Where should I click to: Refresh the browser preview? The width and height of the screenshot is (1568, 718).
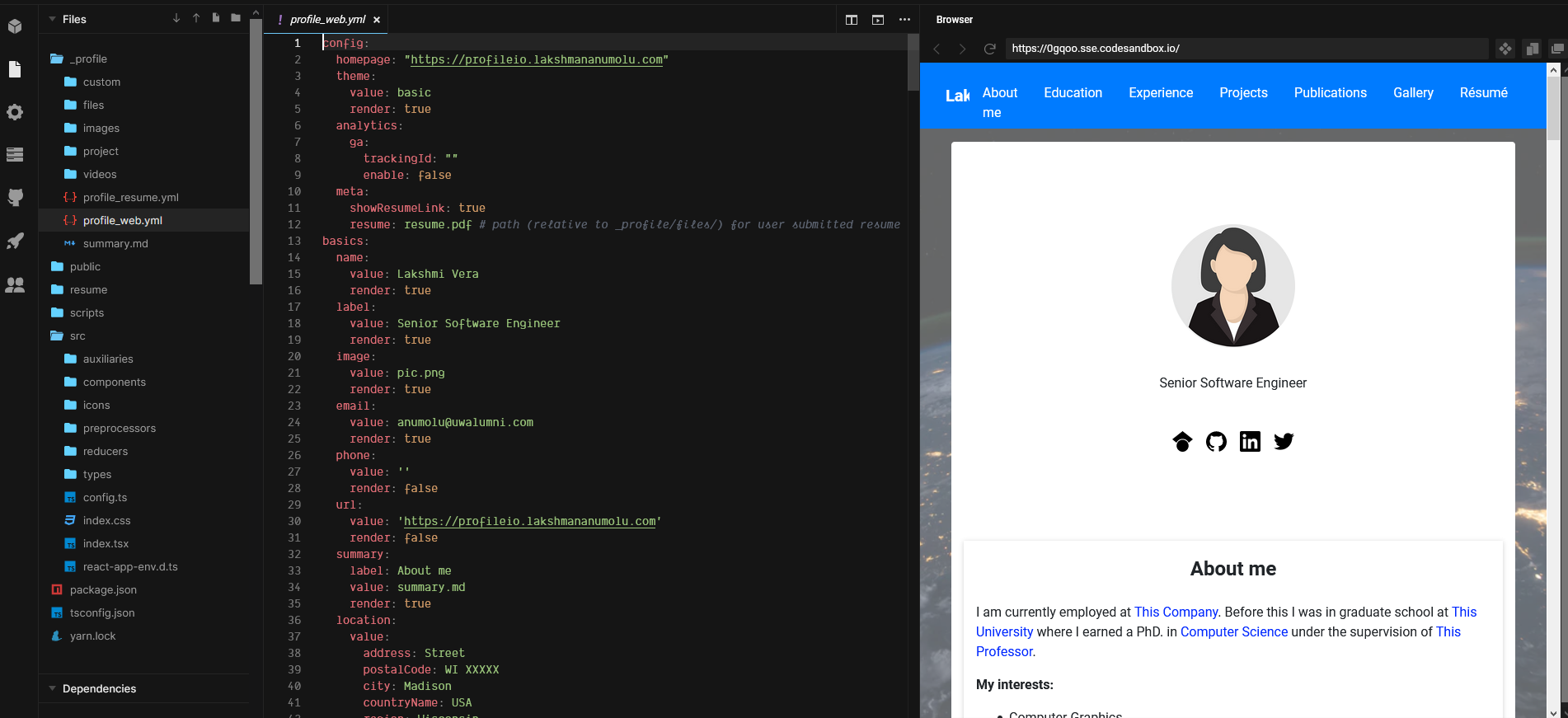coord(989,49)
